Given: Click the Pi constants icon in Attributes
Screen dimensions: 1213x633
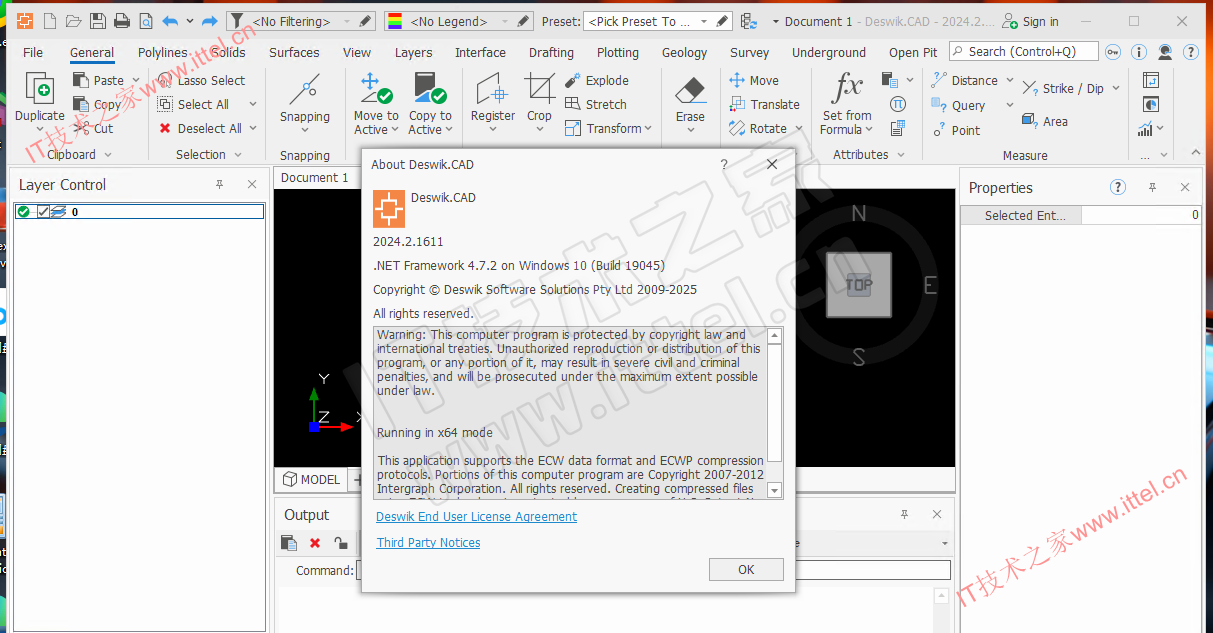Looking at the screenshot, I should pyautogui.click(x=898, y=104).
